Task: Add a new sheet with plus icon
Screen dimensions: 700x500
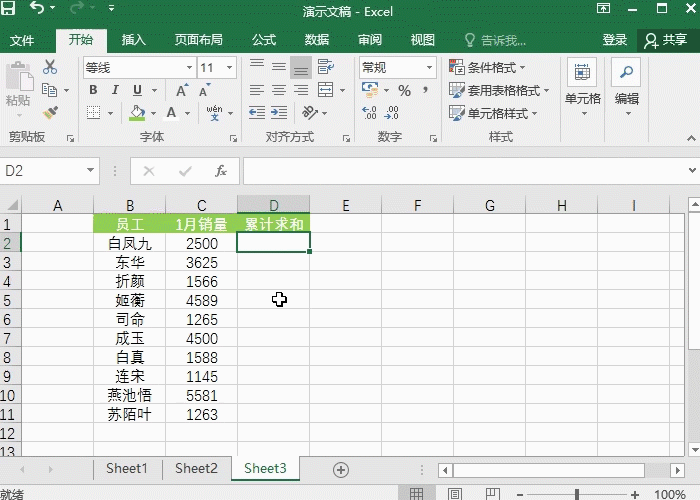Action: point(341,469)
